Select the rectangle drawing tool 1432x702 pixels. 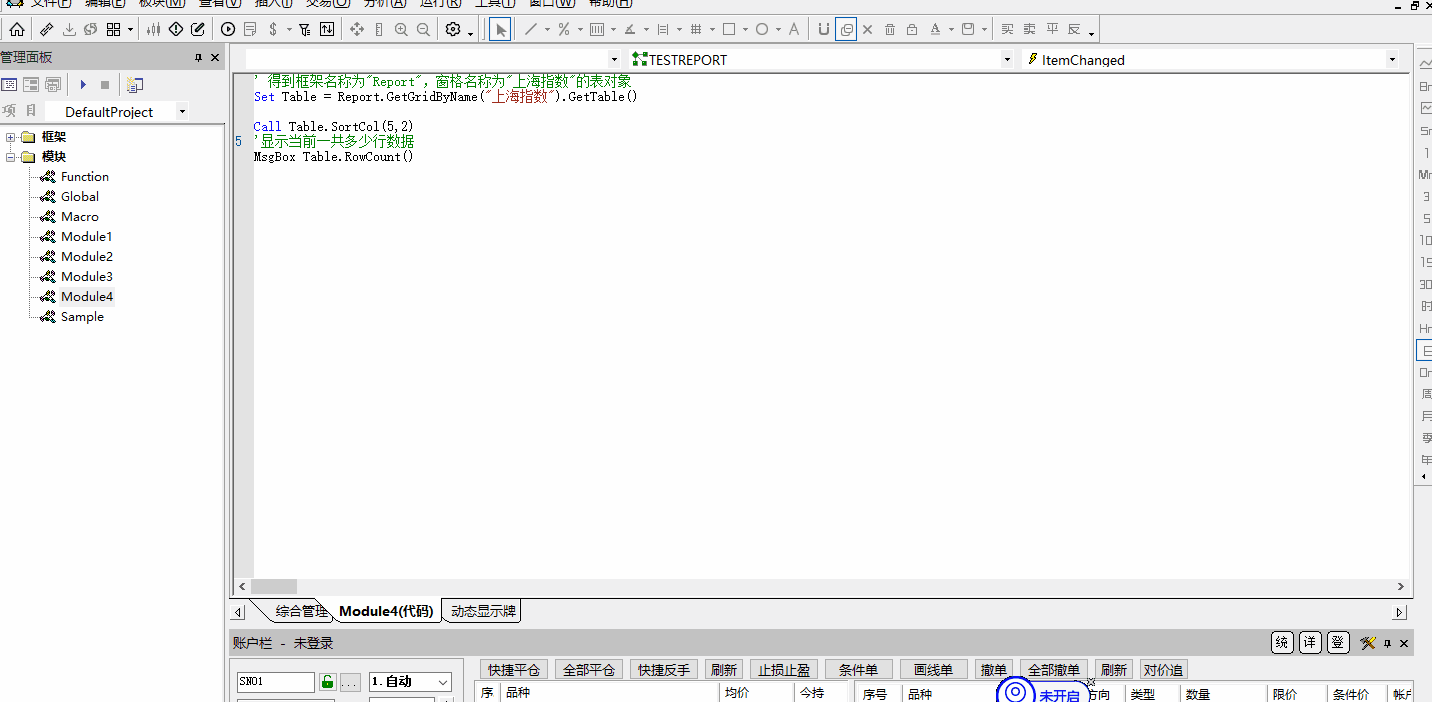click(729, 30)
